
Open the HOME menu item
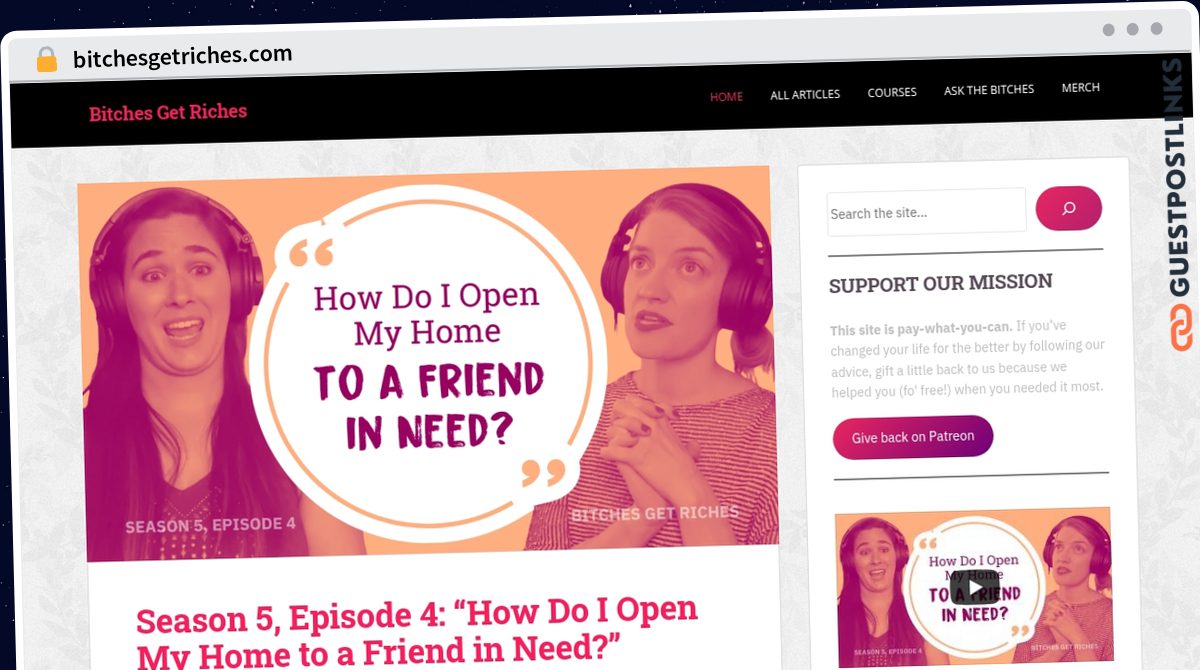(726, 97)
